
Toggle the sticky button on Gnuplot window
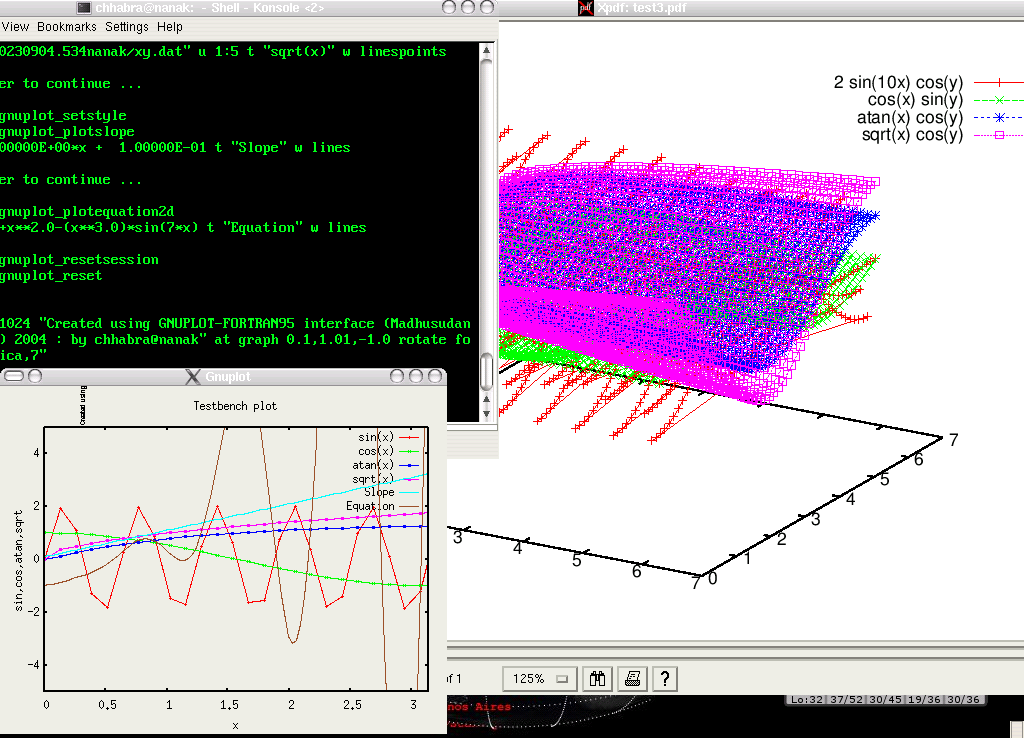tap(34, 377)
